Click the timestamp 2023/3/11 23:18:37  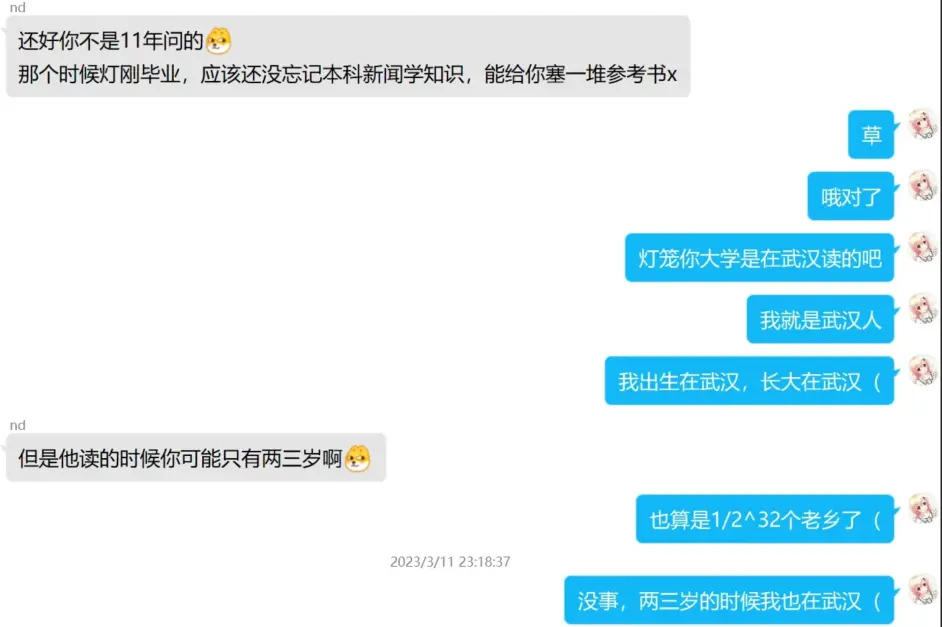(450, 562)
